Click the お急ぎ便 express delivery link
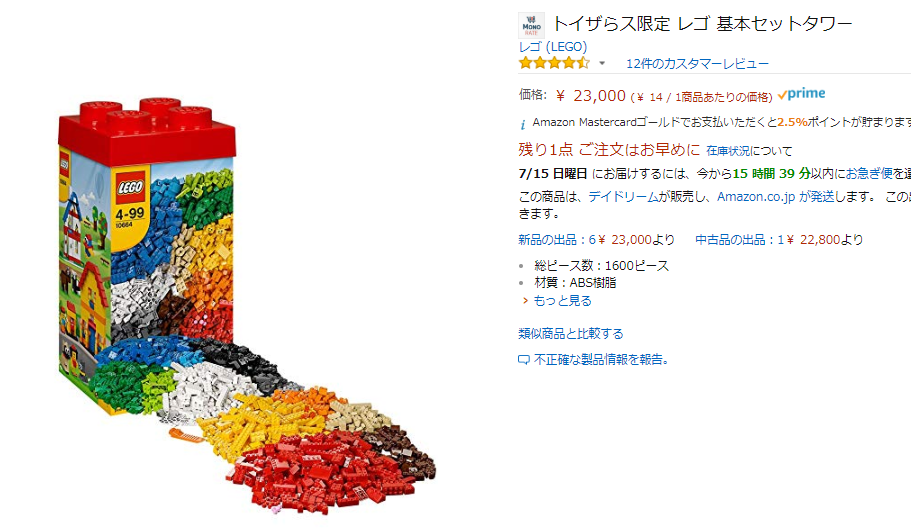 click(869, 174)
